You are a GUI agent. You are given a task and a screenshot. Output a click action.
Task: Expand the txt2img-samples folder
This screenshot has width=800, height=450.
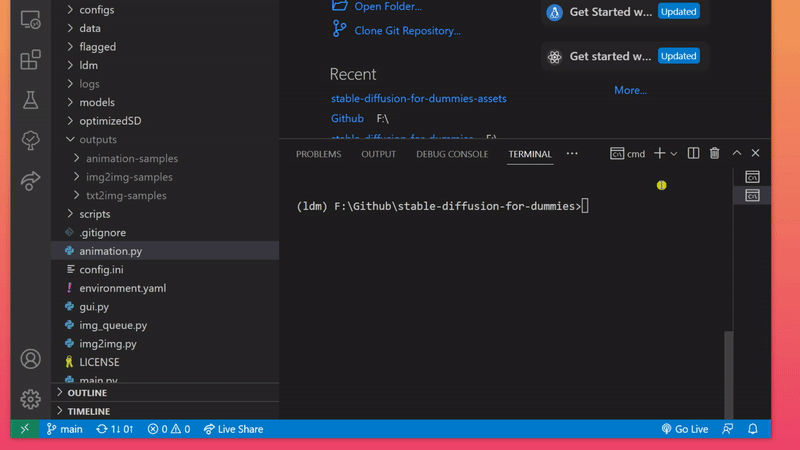tap(165, 195)
